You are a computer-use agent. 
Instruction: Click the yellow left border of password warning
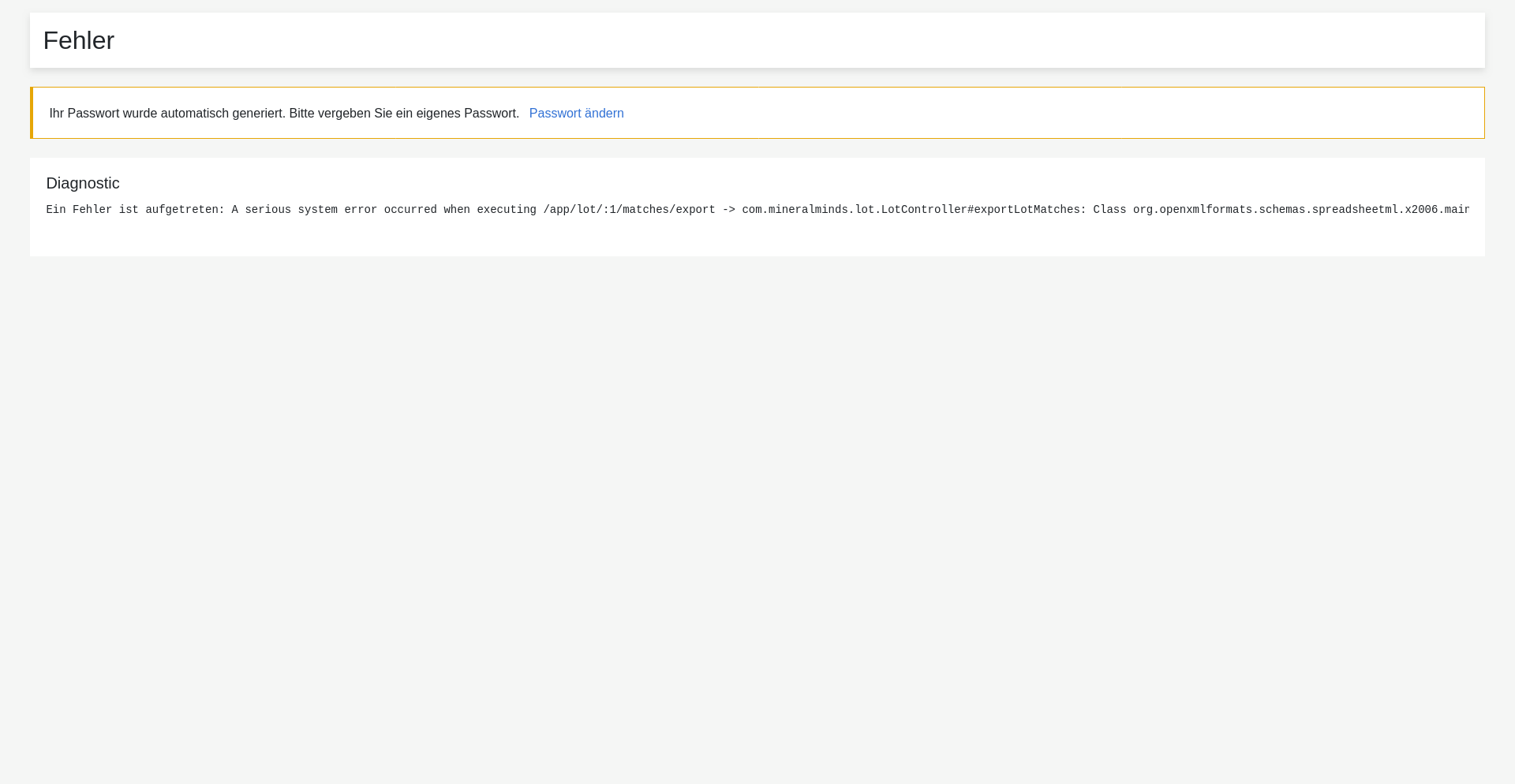pyautogui.click(x=32, y=113)
